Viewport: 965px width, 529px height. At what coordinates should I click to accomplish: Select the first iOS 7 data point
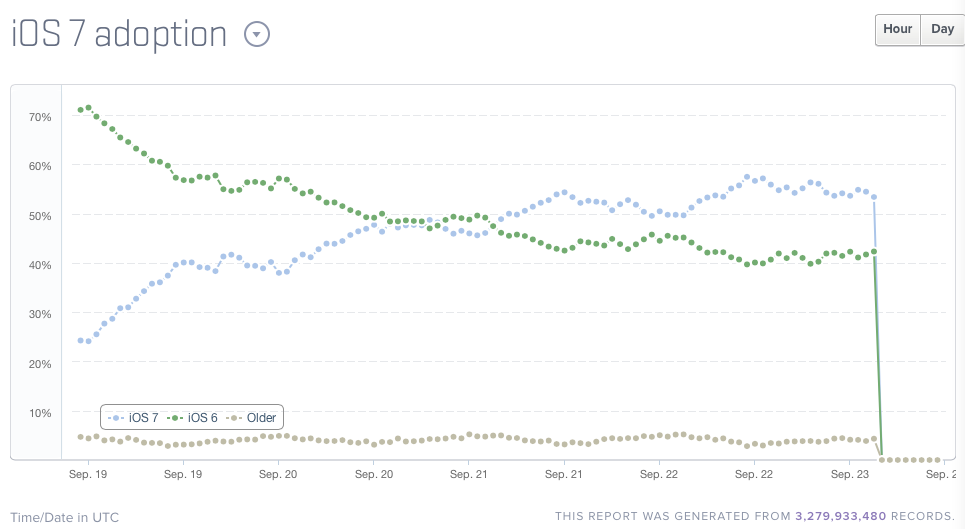pos(80,340)
